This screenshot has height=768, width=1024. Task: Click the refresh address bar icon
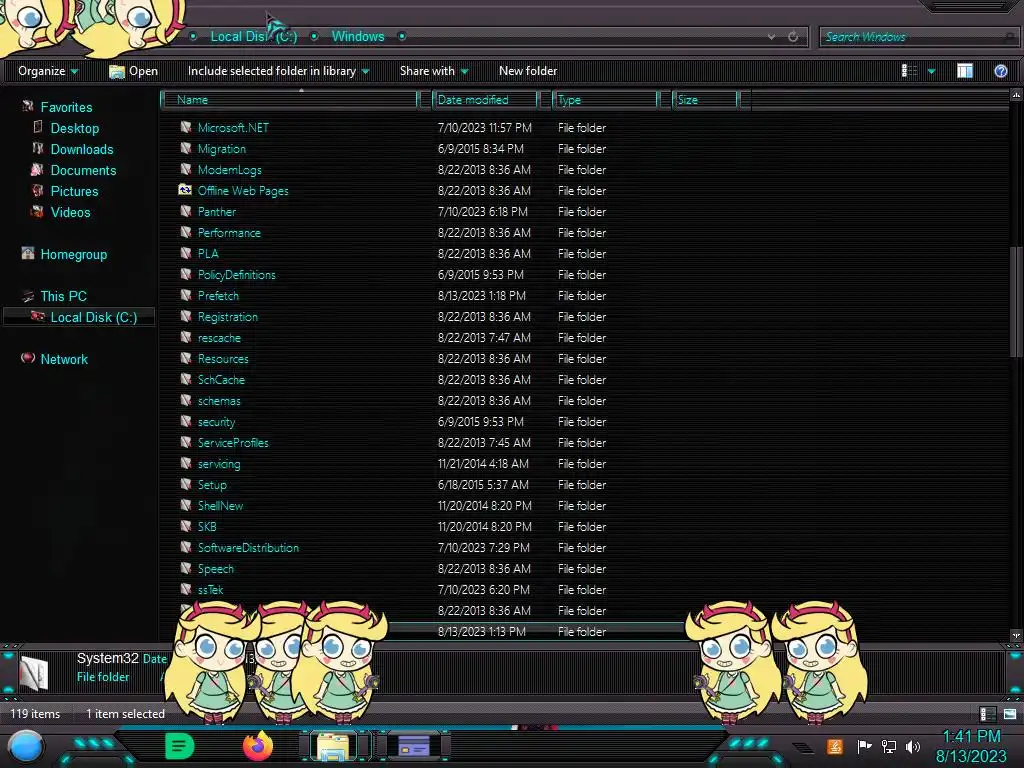click(x=793, y=37)
